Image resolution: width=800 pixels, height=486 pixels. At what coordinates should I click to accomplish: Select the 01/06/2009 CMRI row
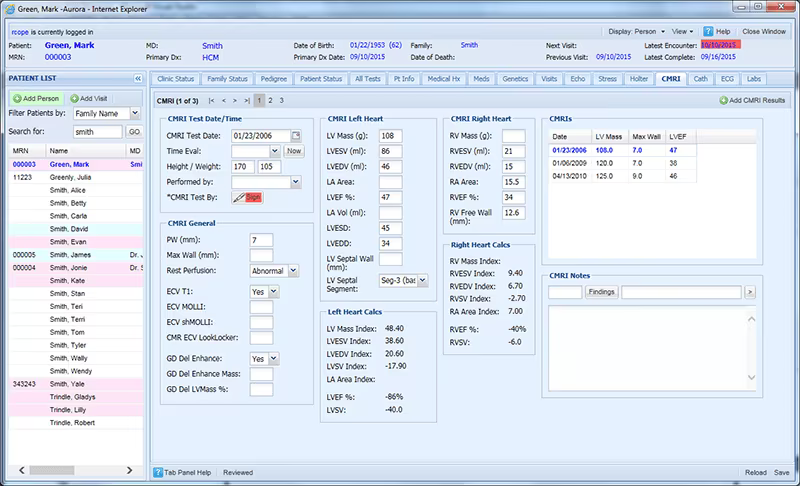pos(622,163)
